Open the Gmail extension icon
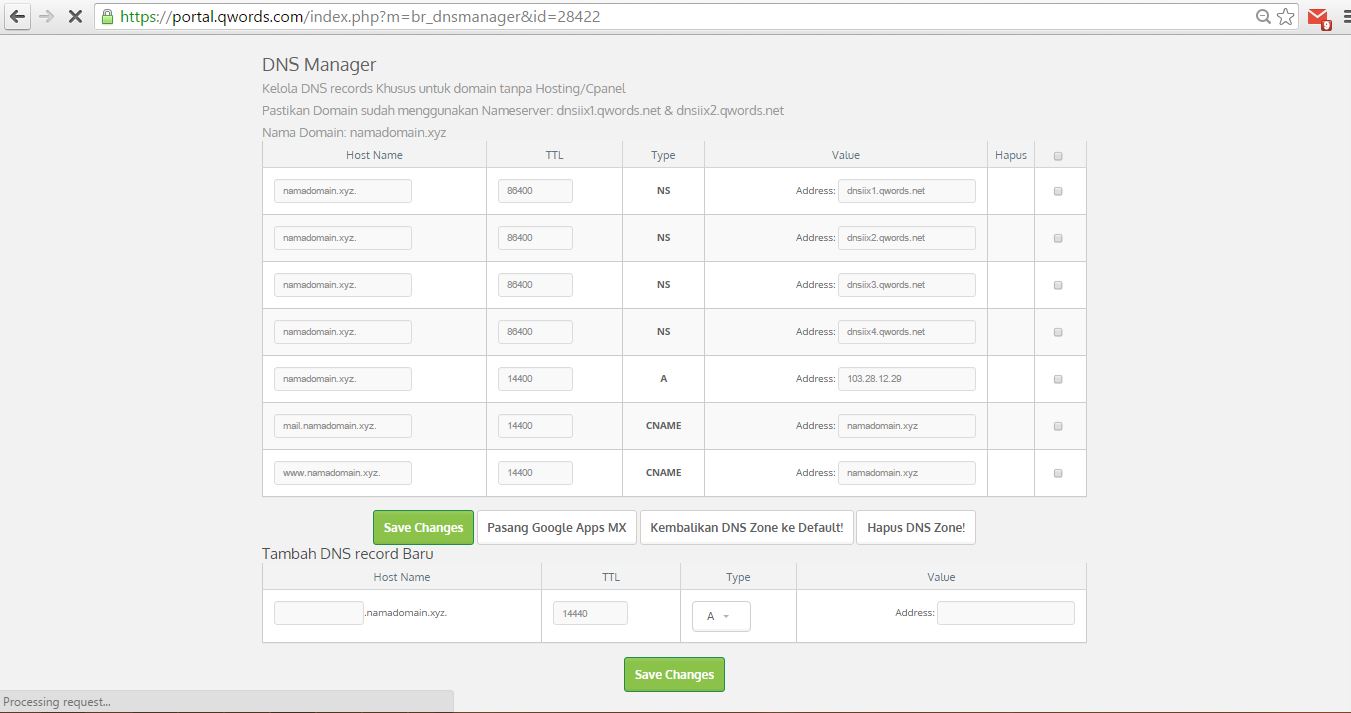 (1319, 18)
